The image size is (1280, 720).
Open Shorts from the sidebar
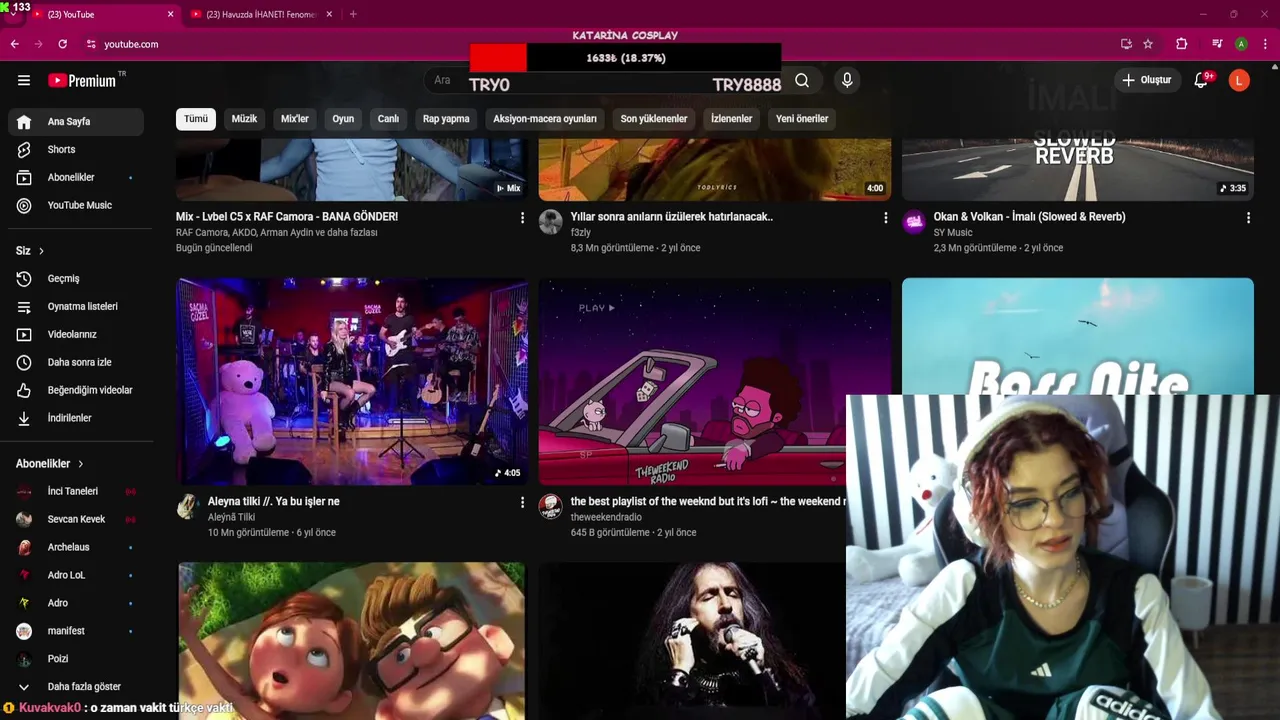[x=76, y=149]
